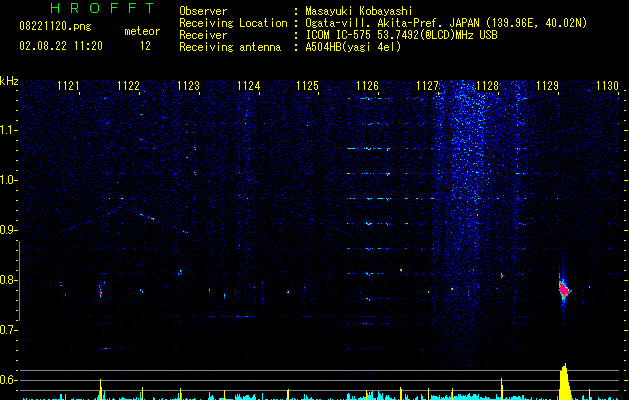
Task: Click the kHz axis unit label
Action: [9, 81]
